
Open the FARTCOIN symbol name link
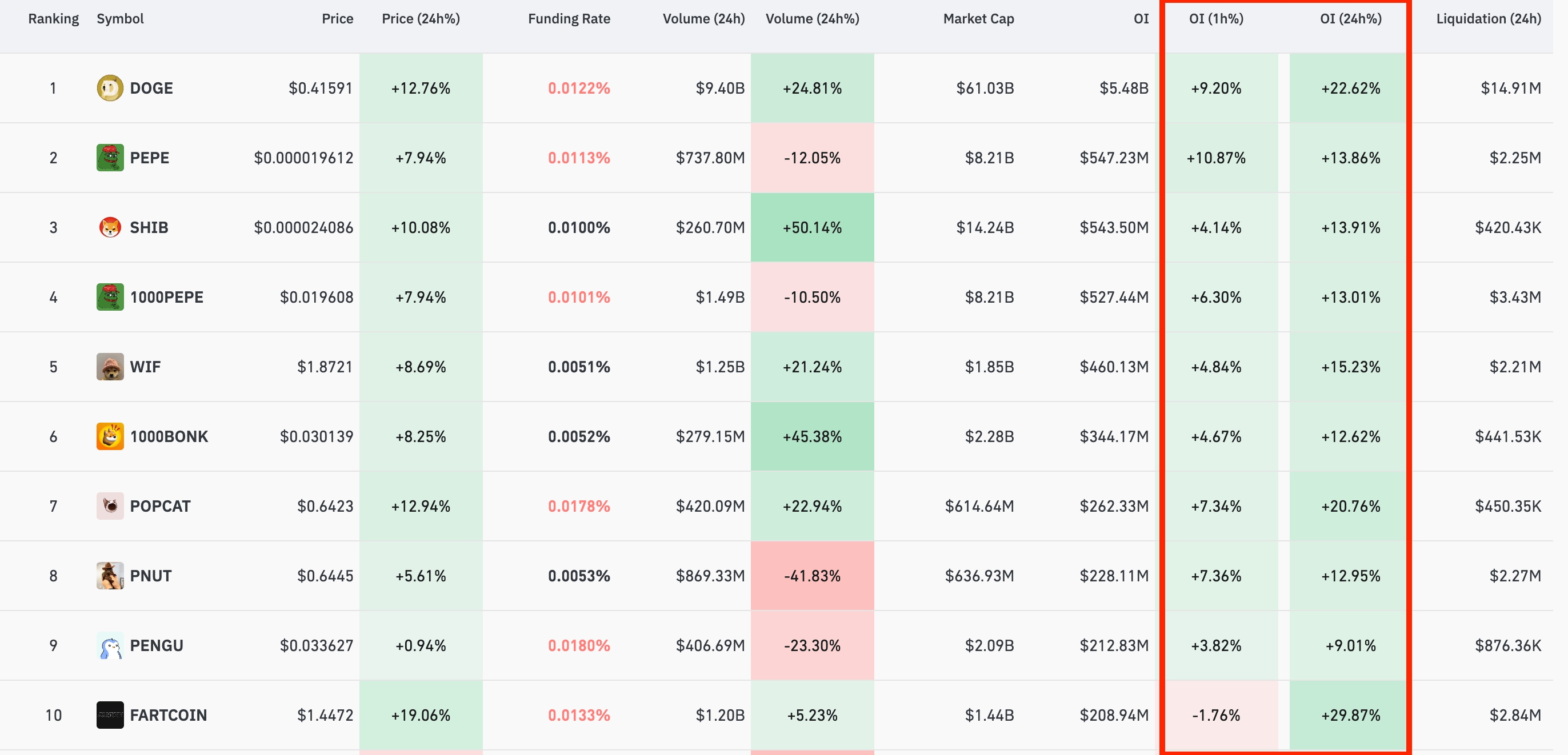pos(168,715)
